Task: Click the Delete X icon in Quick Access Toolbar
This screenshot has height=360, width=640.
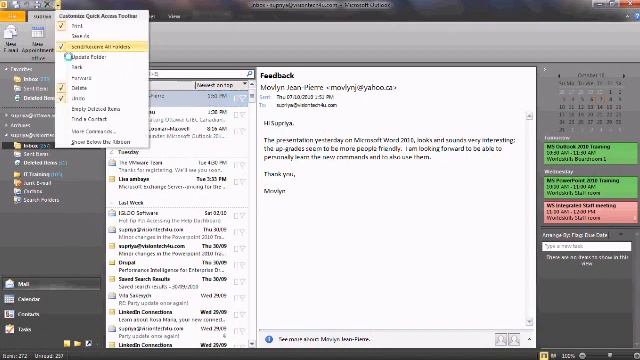Action: (47, 4)
